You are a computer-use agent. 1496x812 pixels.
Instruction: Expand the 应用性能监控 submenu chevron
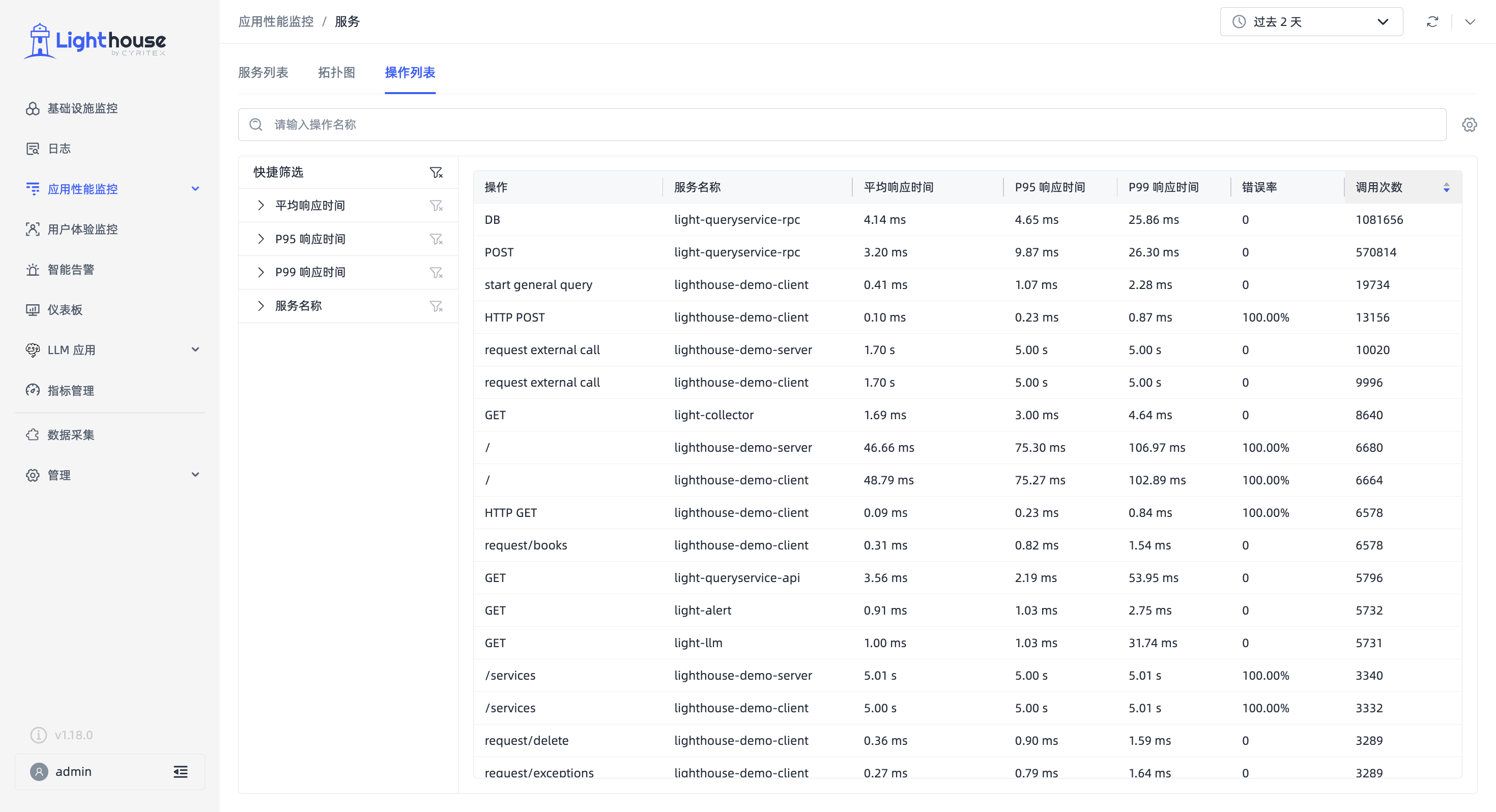coord(196,189)
